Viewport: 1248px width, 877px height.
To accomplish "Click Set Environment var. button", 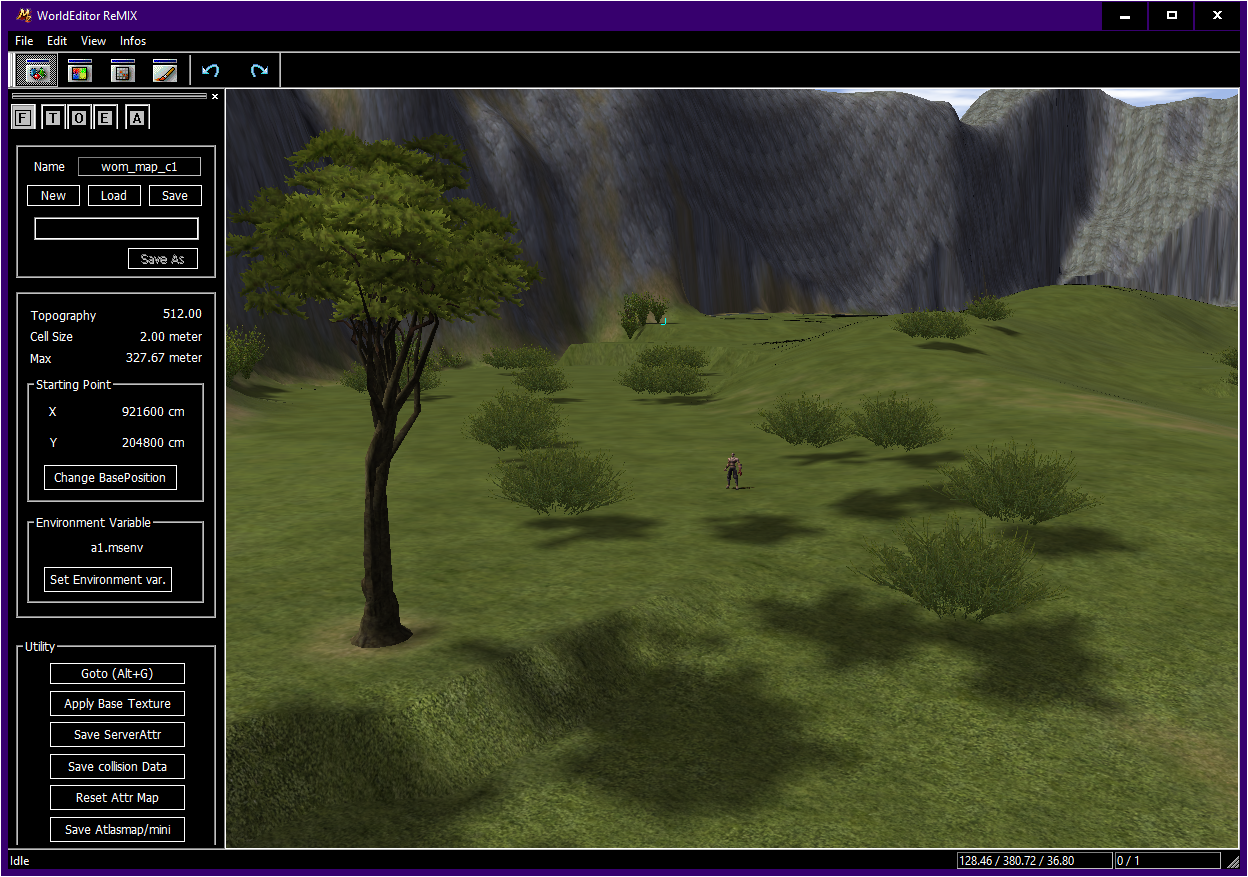I will 108,580.
